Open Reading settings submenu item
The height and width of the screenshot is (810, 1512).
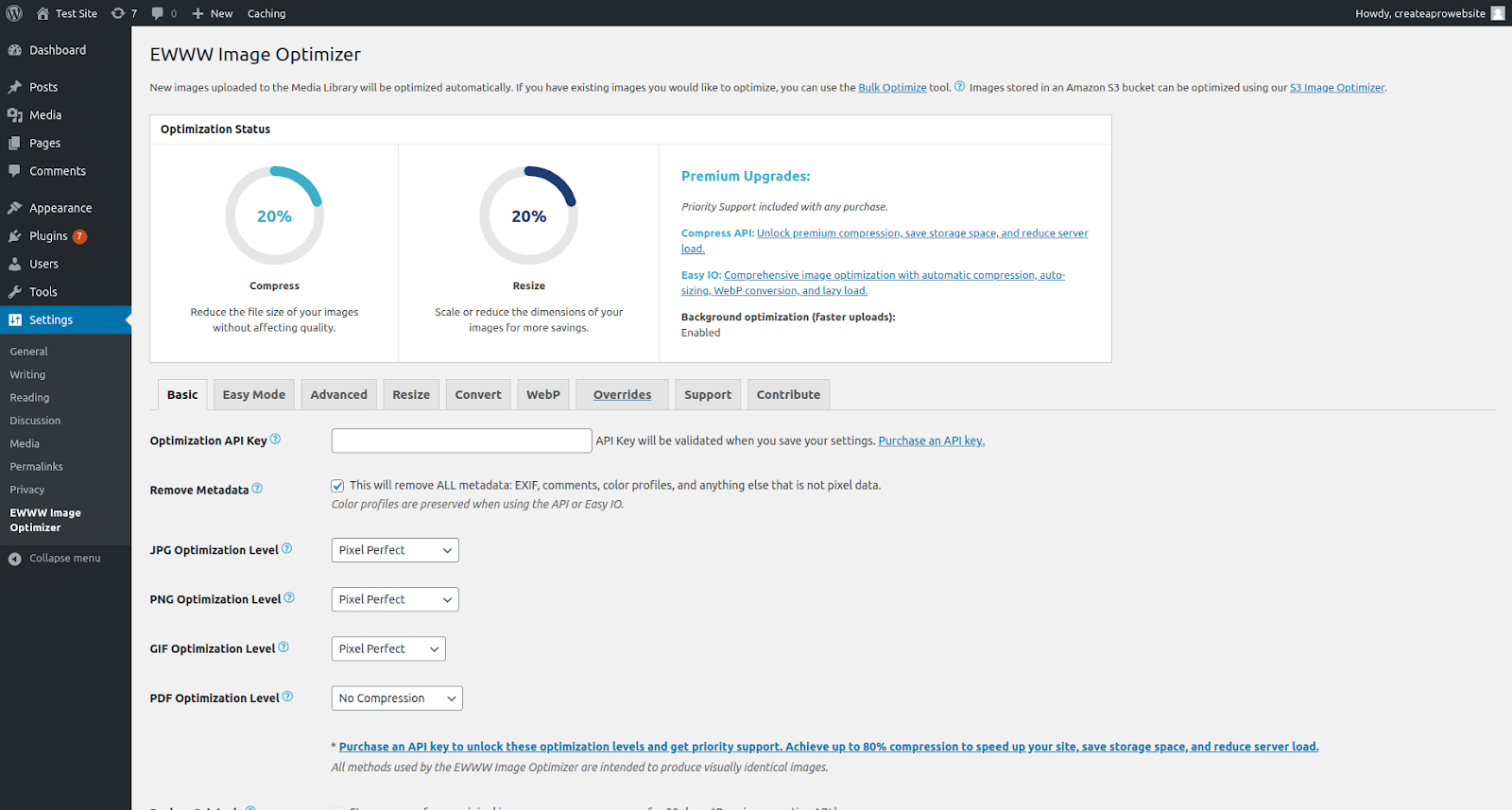[x=29, y=398]
